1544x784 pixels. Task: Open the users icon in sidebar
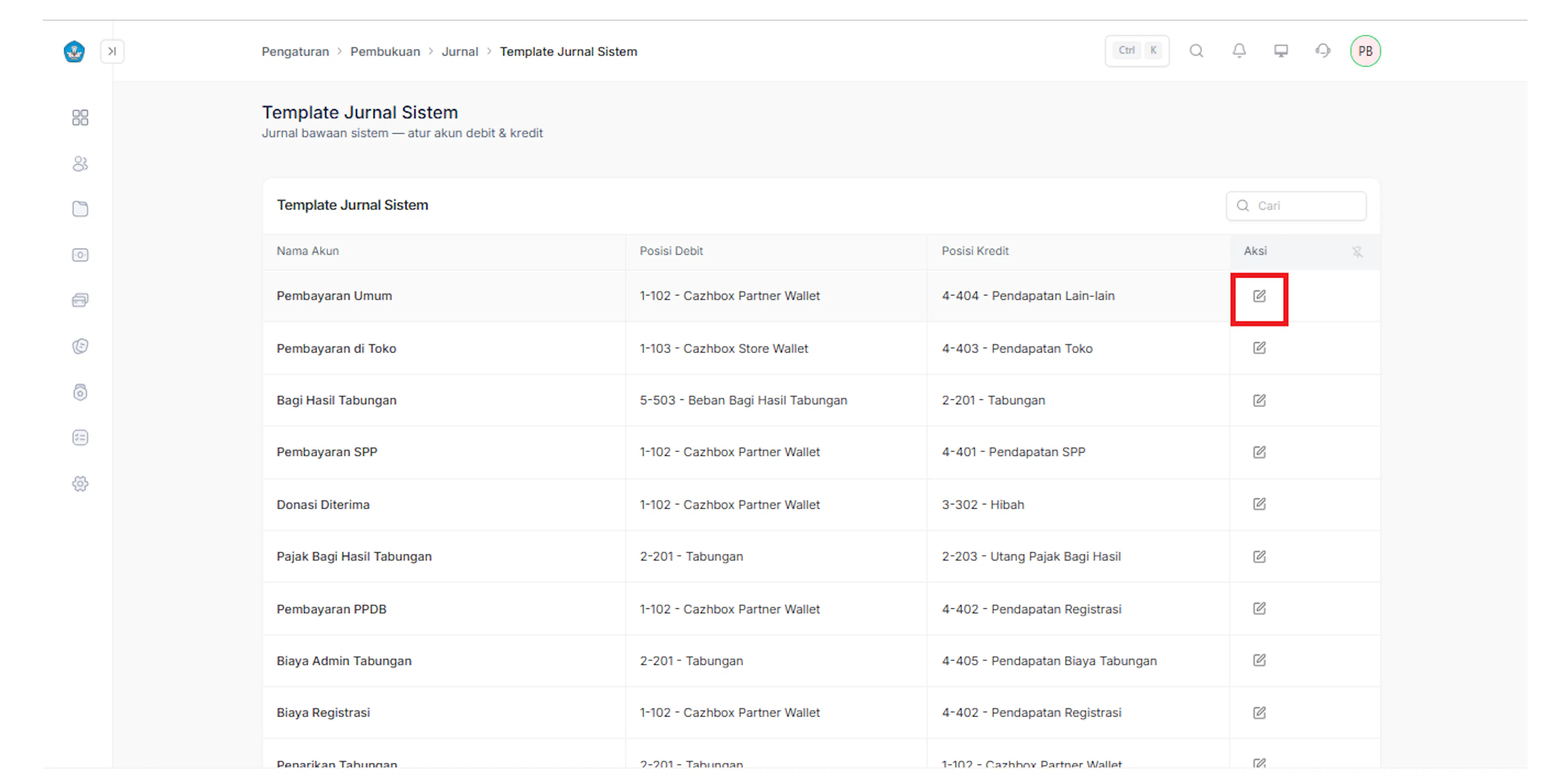(x=80, y=164)
